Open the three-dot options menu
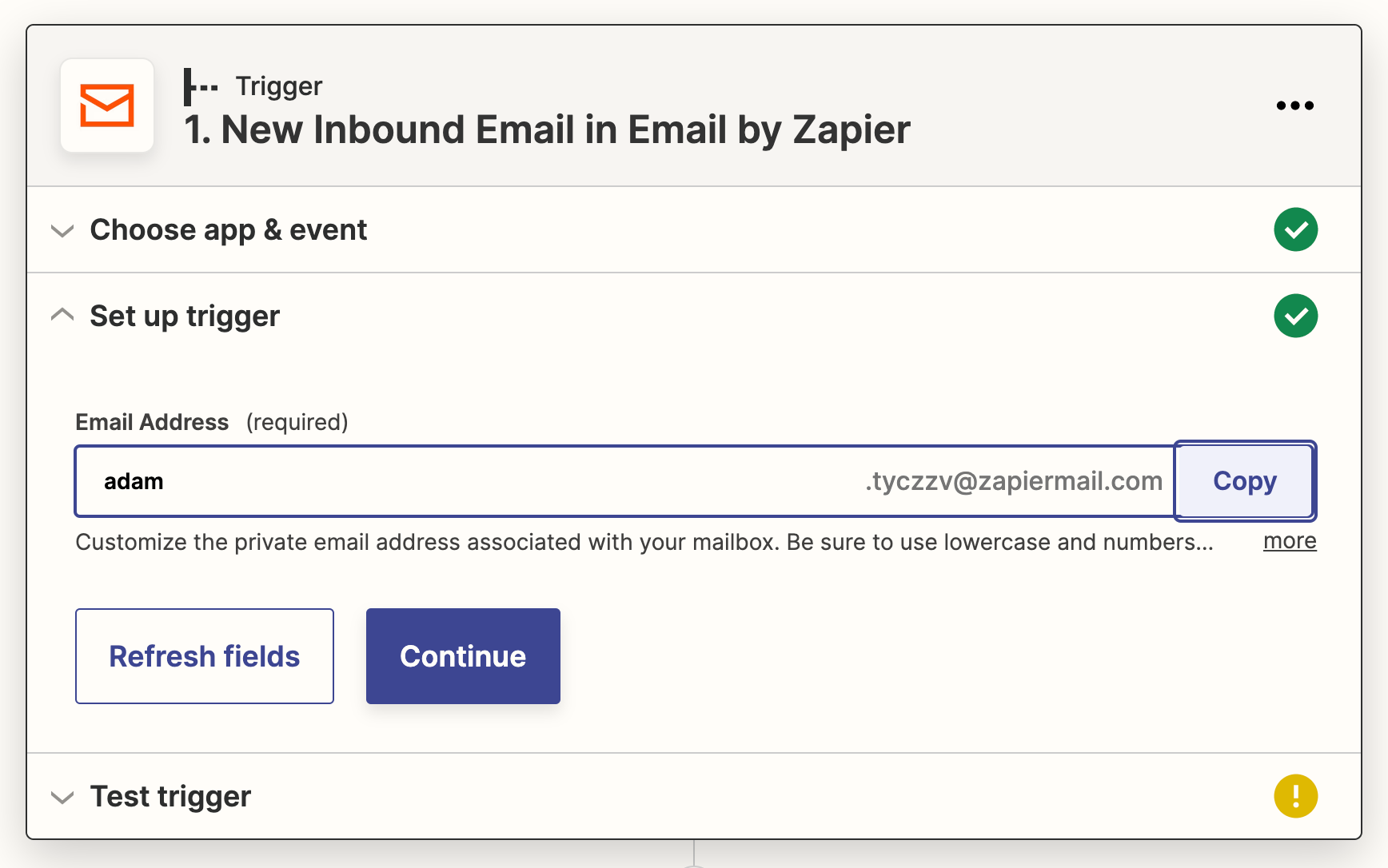This screenshot has height=868, width=1388. [1294, 106]
